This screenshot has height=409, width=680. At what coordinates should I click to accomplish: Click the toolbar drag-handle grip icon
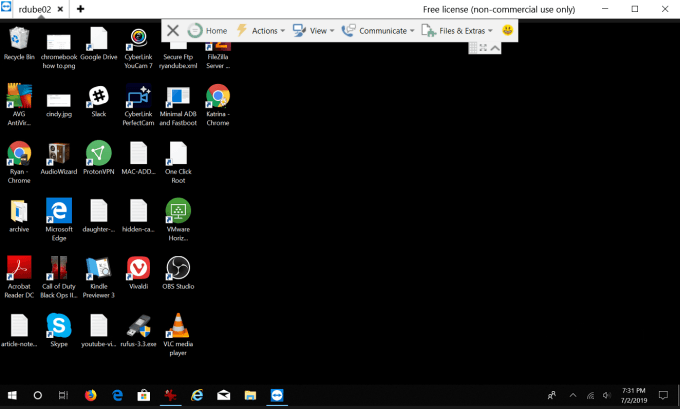(473, 48)
